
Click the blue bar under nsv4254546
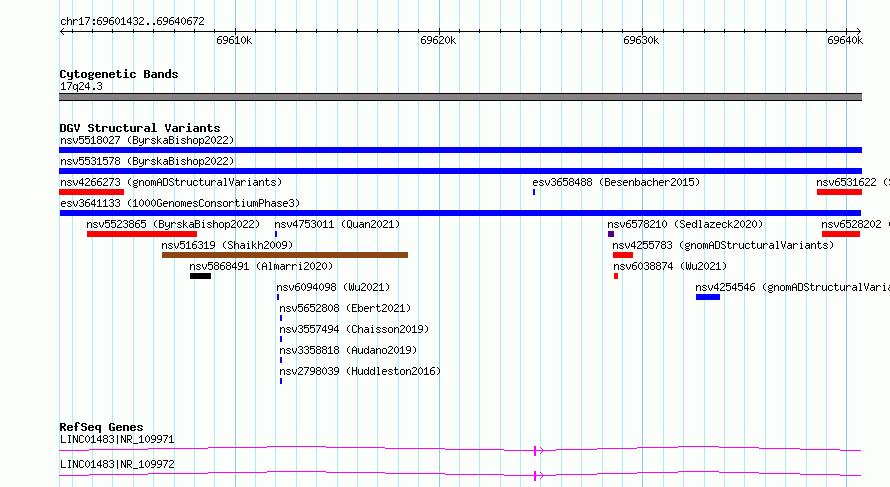coord(708,297)
